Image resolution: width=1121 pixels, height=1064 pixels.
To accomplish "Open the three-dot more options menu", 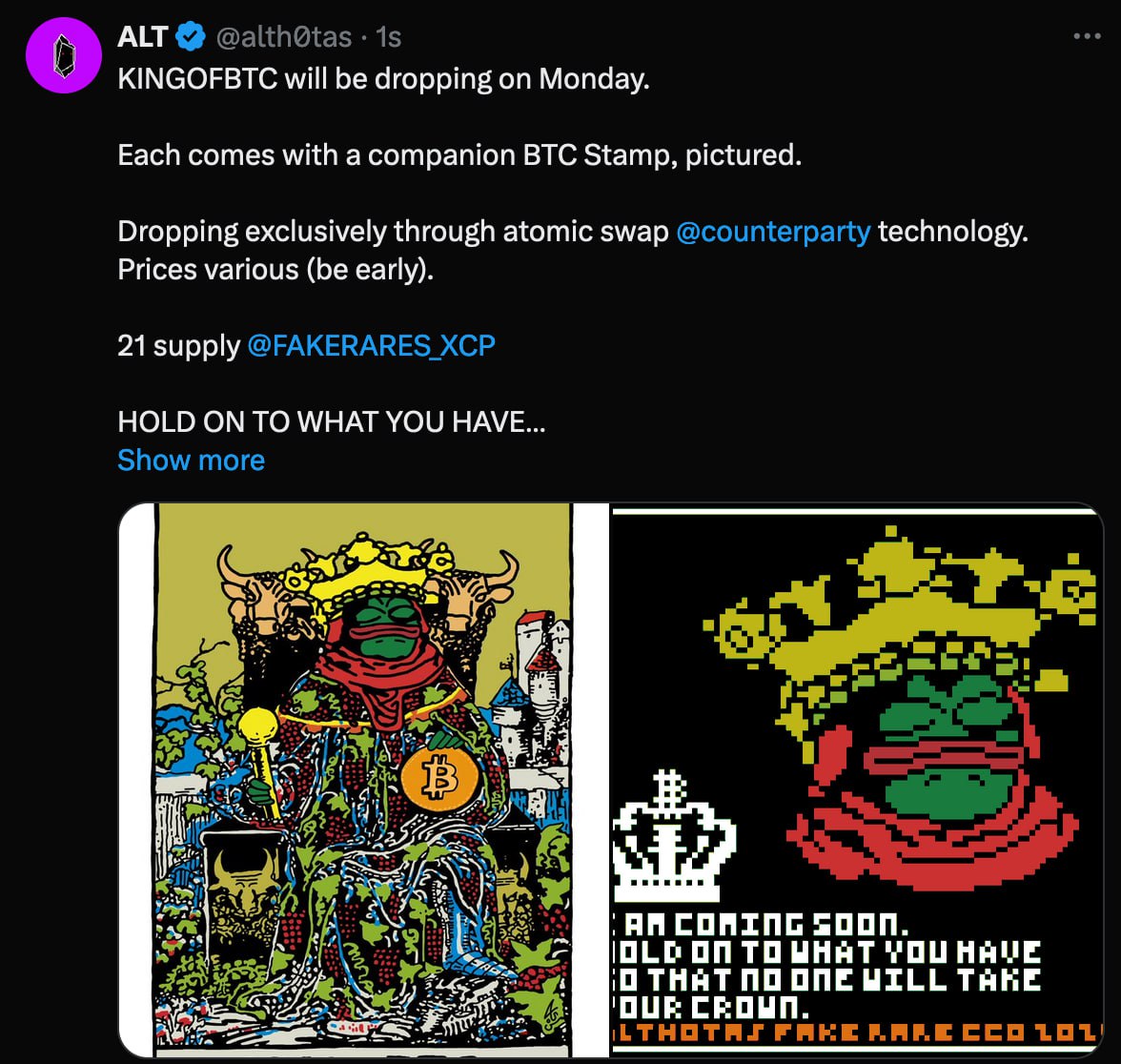I will 1087,37.
